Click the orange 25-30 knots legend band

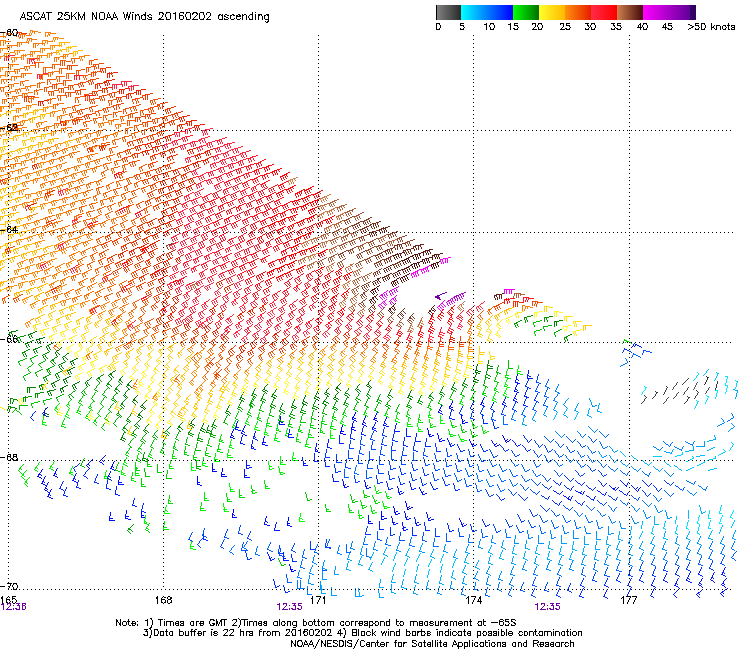pos(578,12)
